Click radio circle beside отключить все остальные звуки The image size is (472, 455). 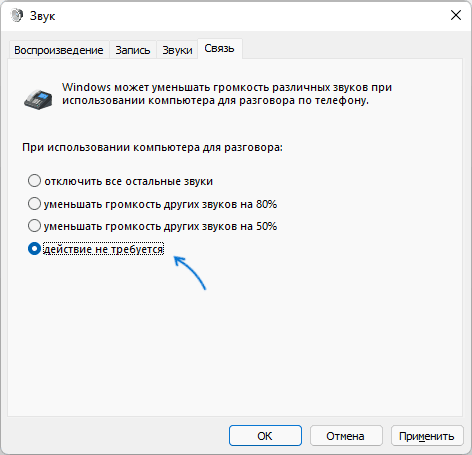click(34, 181)
